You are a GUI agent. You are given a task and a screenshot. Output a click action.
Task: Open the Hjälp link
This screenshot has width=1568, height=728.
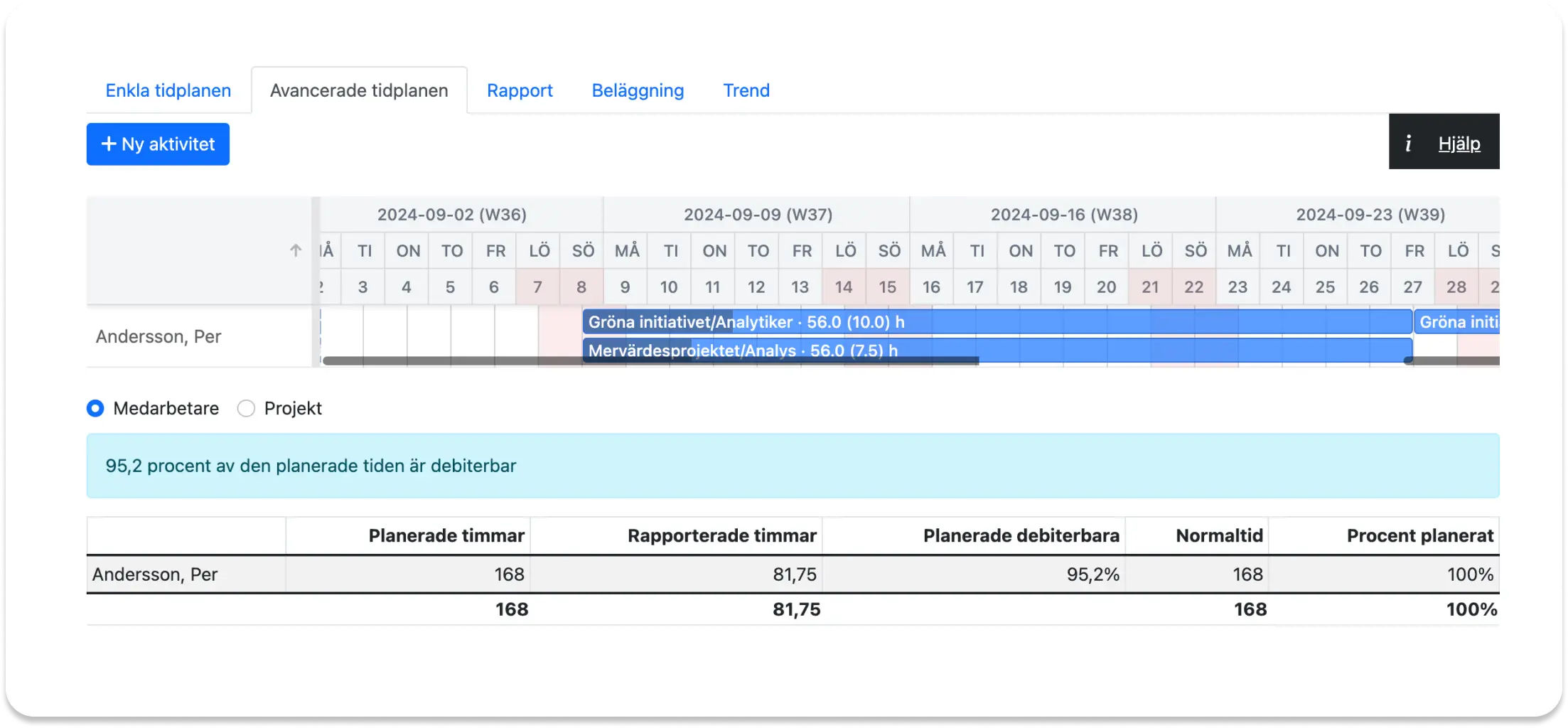pos(1459,144)
